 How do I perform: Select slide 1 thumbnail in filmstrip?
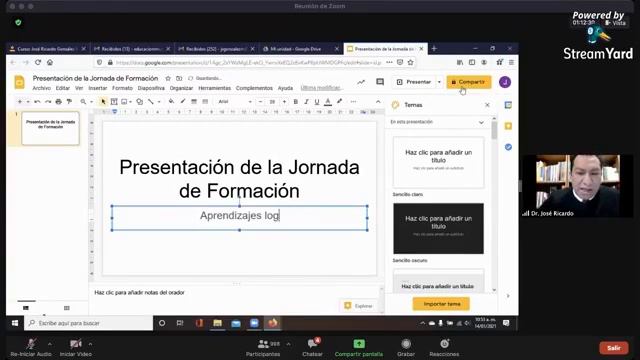[50, 128]
